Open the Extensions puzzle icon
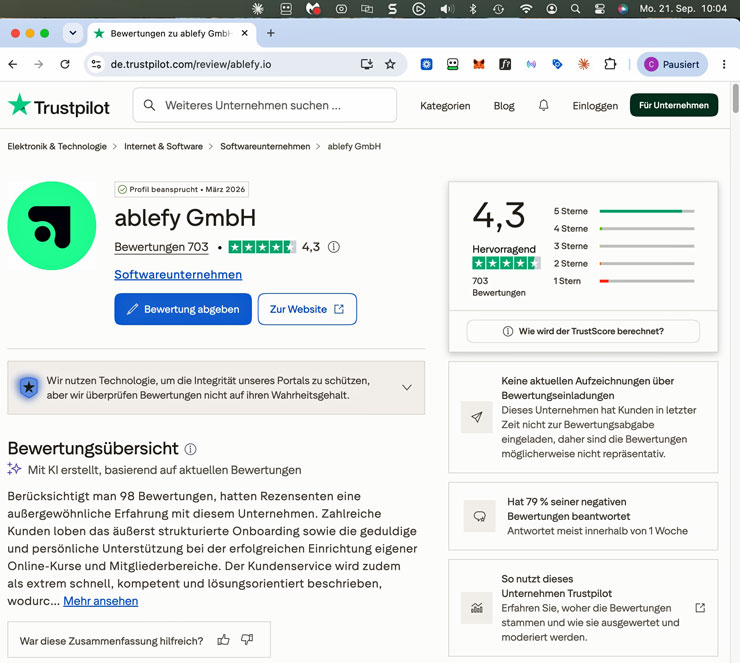Image resolution: width=740 pixels, height=663 pixels. tap(610, 64)
